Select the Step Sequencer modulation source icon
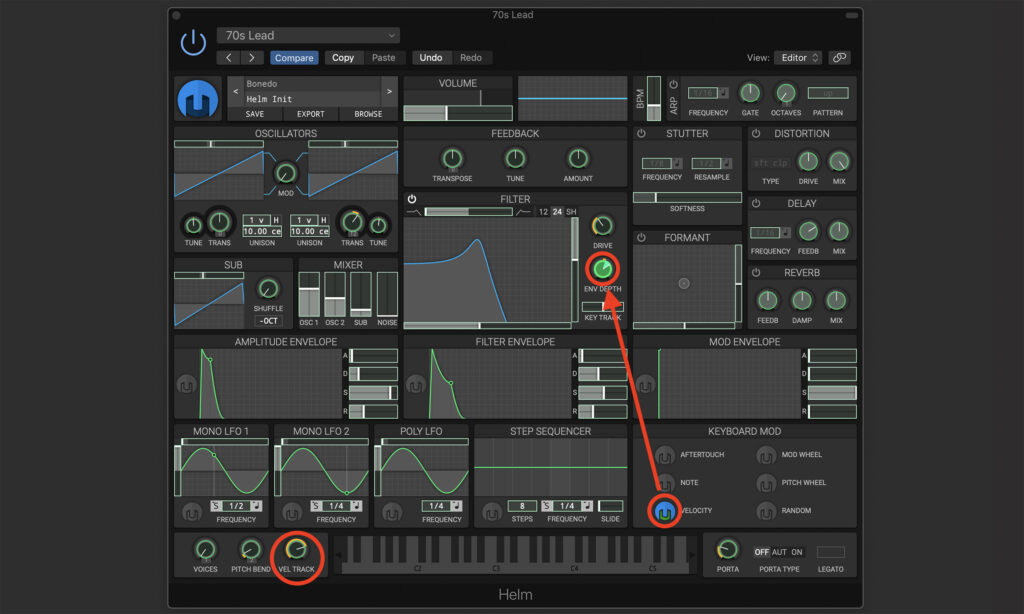This screenshot has height=614, width=1024. coord(492,513)
